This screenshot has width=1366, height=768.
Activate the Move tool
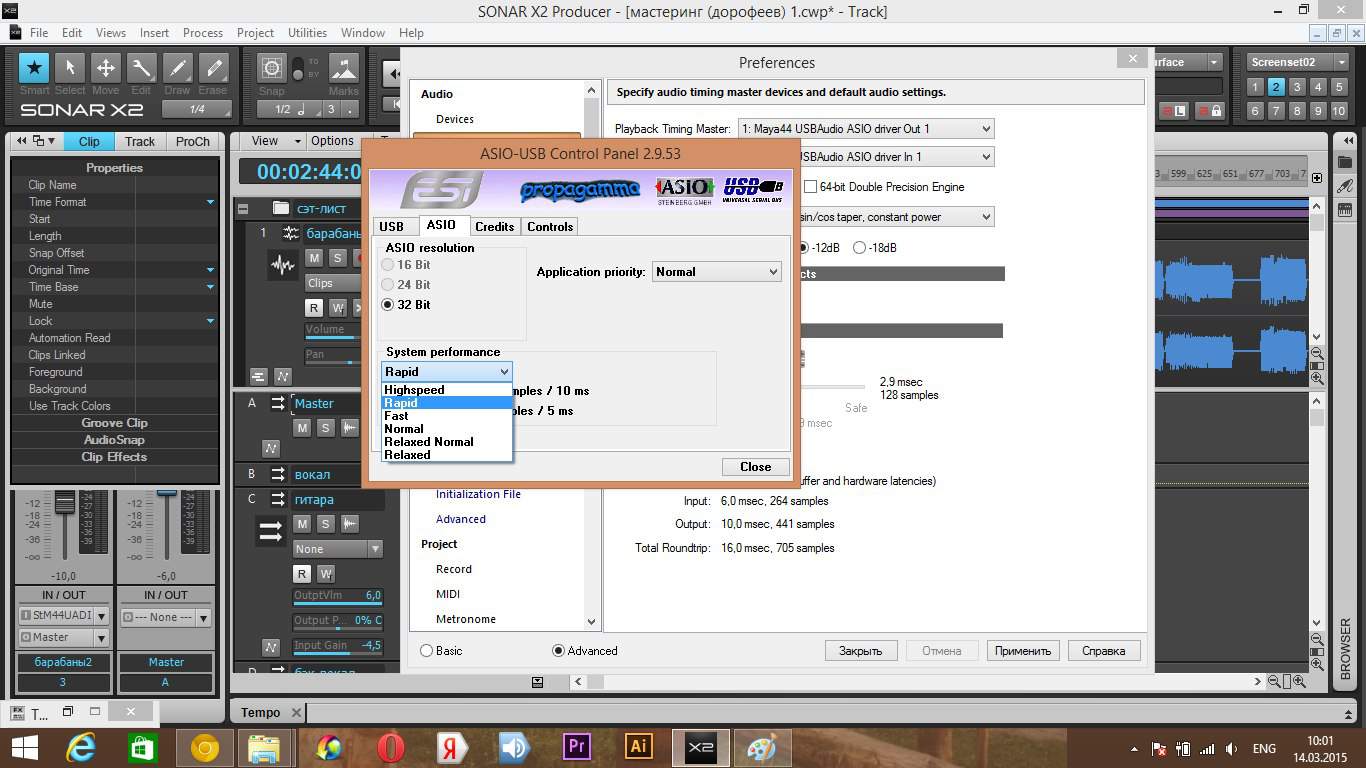(x=105, y=69)
